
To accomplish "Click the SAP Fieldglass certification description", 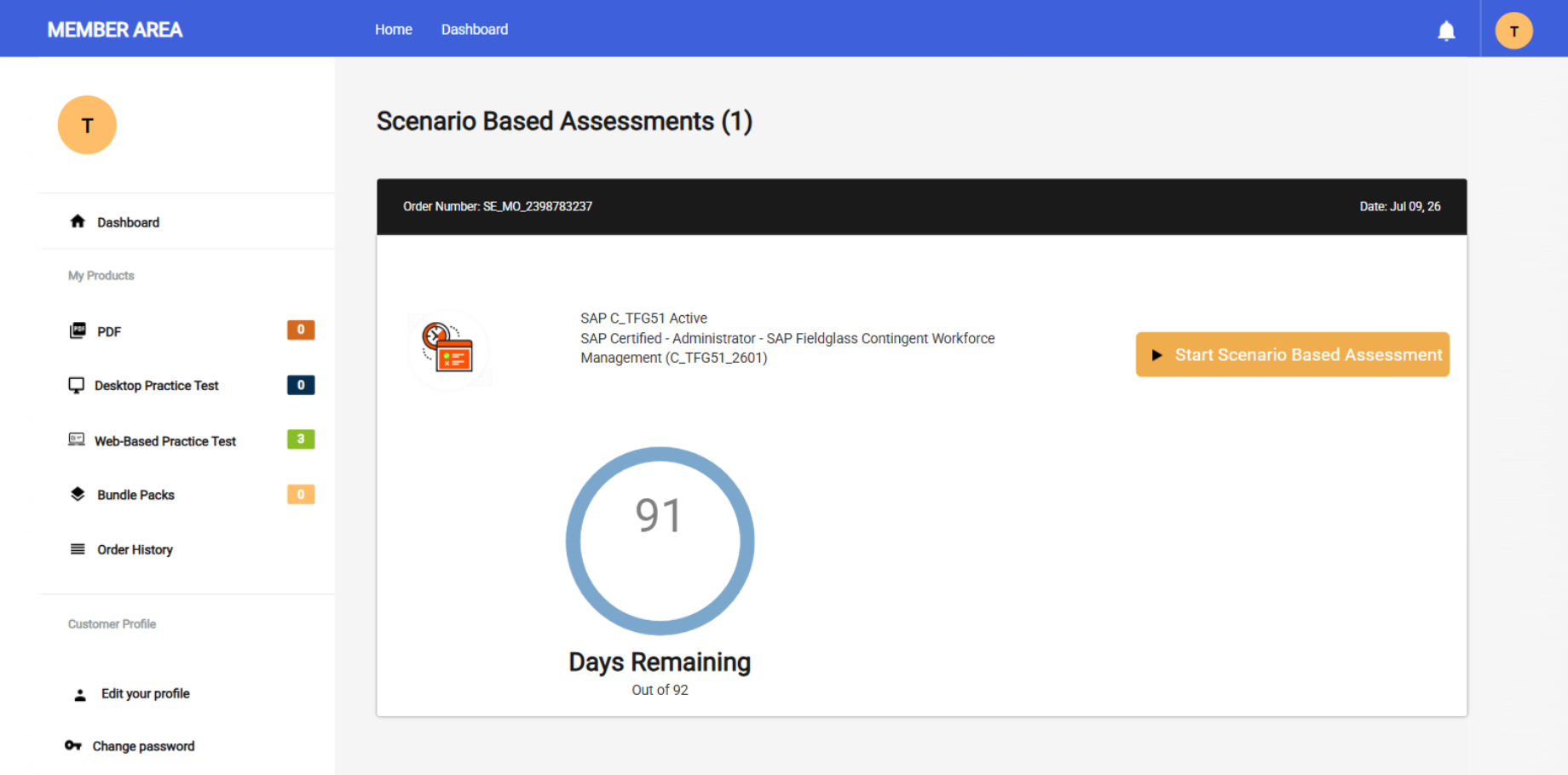I will (x=787, y=348).
